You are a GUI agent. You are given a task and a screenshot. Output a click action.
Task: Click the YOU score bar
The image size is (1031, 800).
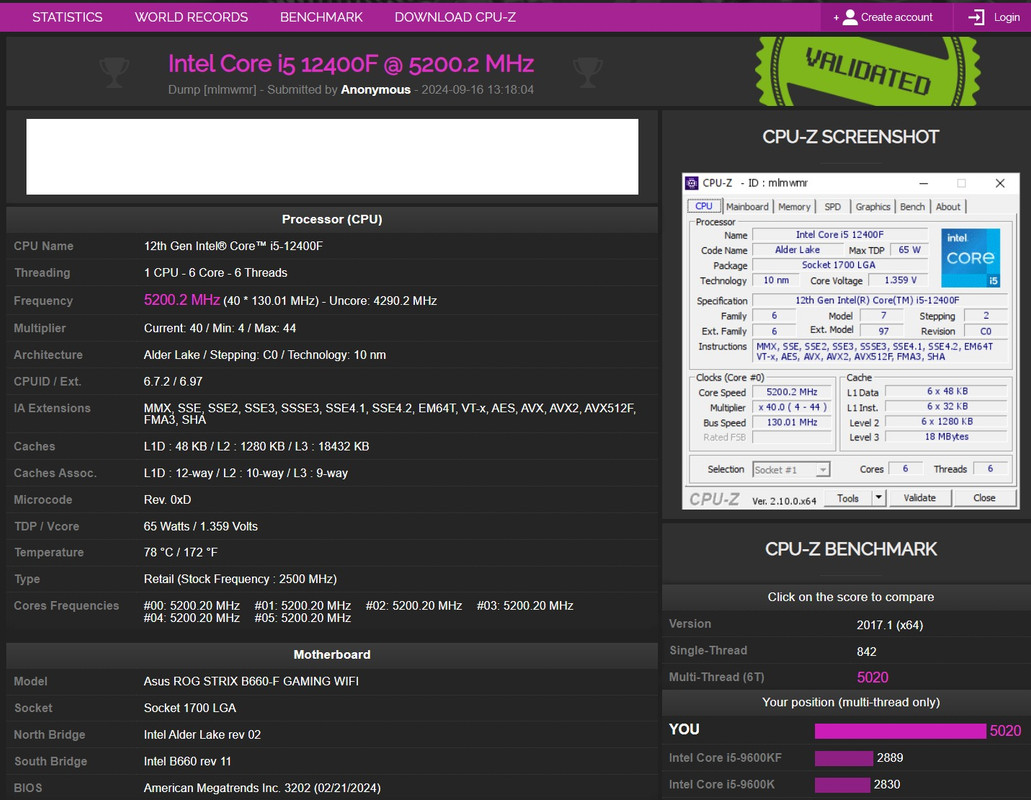(900, 730)
